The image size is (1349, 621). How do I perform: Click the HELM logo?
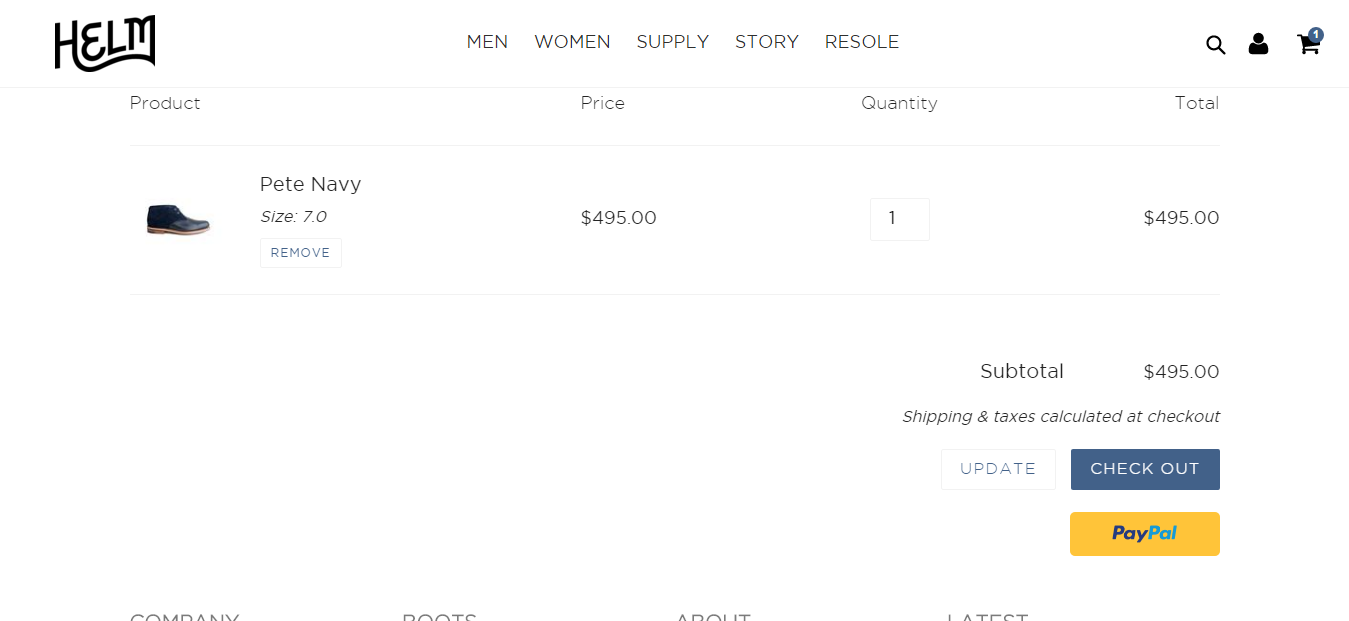coord(105,44)
